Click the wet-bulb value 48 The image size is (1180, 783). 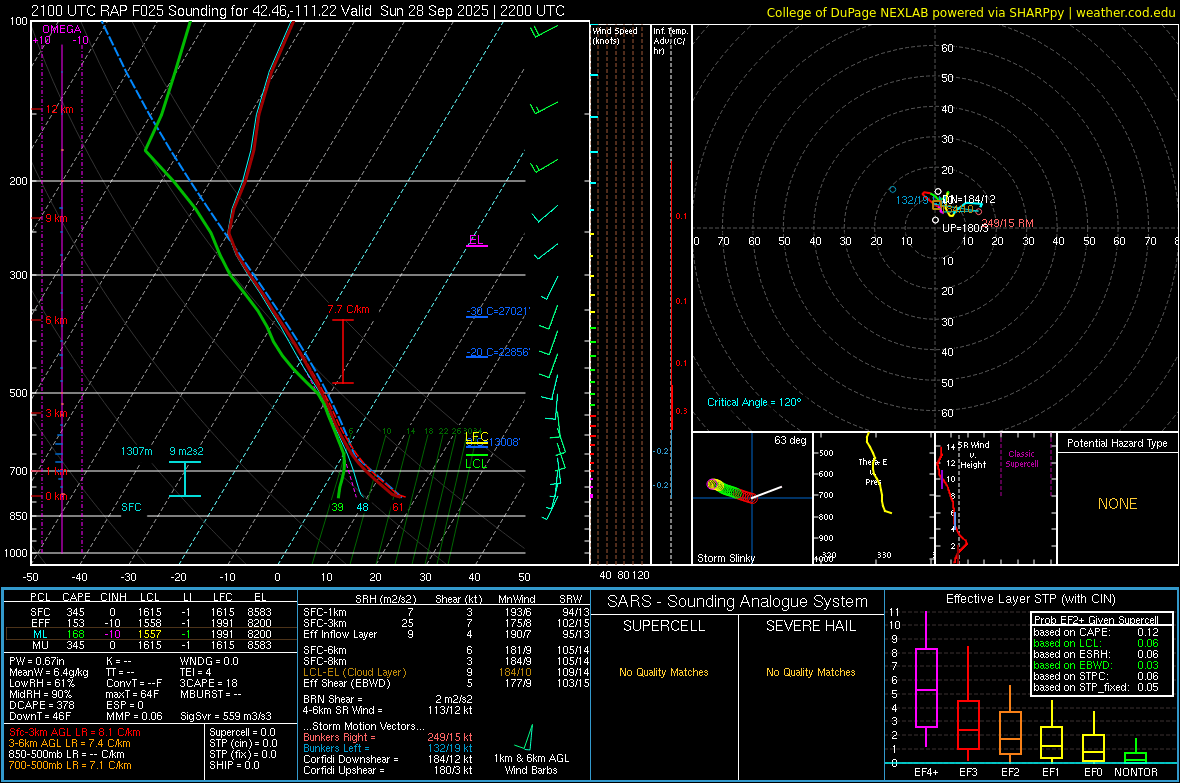coord(362,507)
